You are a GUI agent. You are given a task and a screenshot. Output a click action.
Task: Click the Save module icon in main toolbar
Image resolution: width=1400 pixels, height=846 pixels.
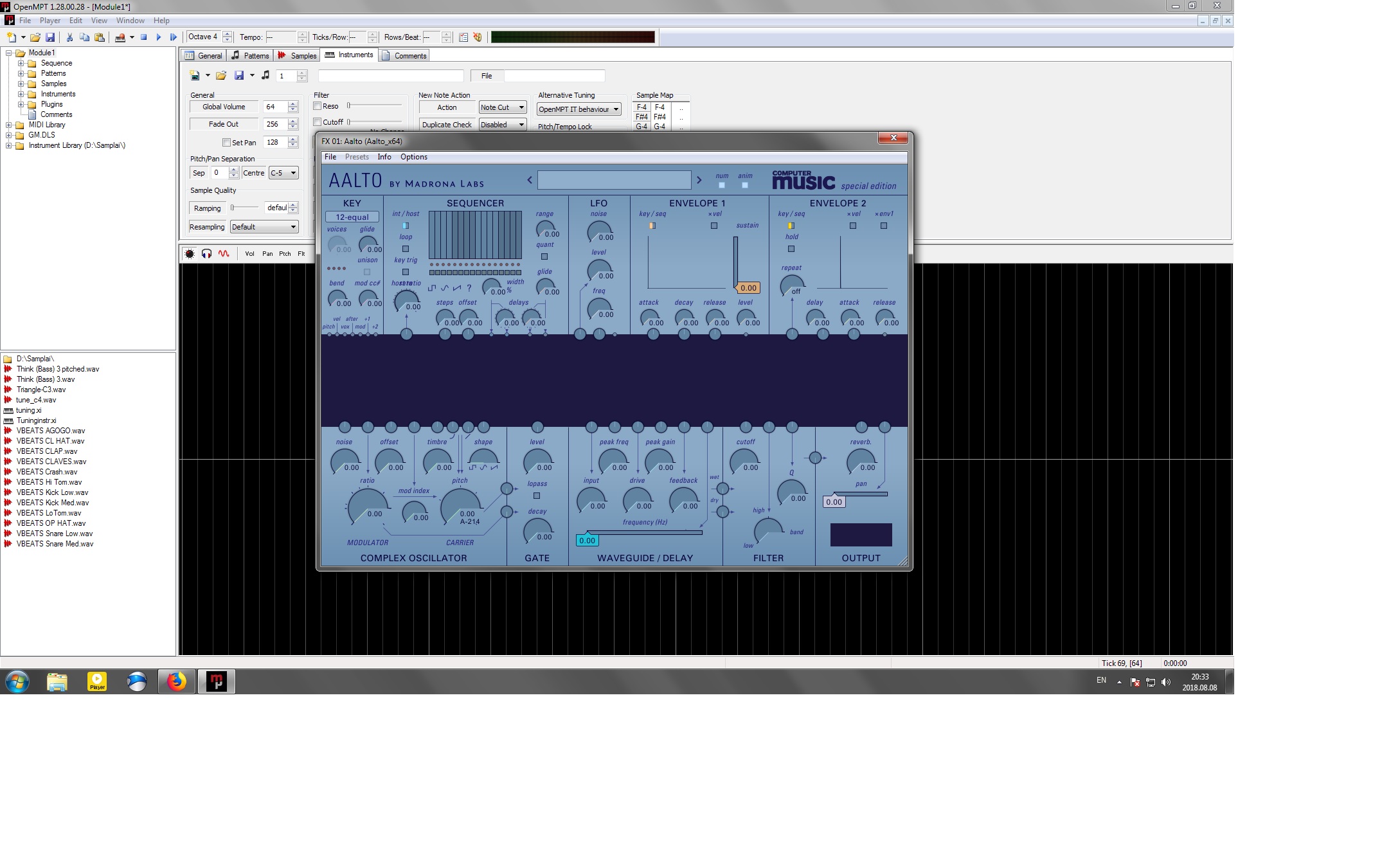[50, 37]
